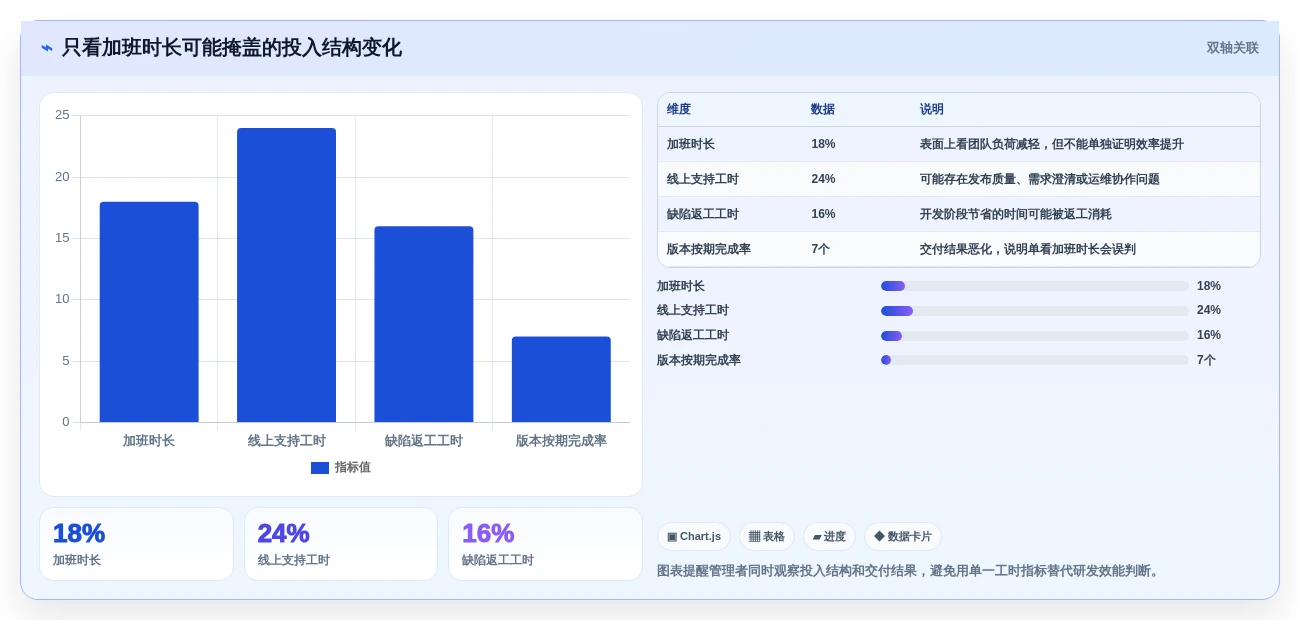This screenshot has height=620, width=1300.
Task: Click the 维度 column header
Action: pos(679,110)
